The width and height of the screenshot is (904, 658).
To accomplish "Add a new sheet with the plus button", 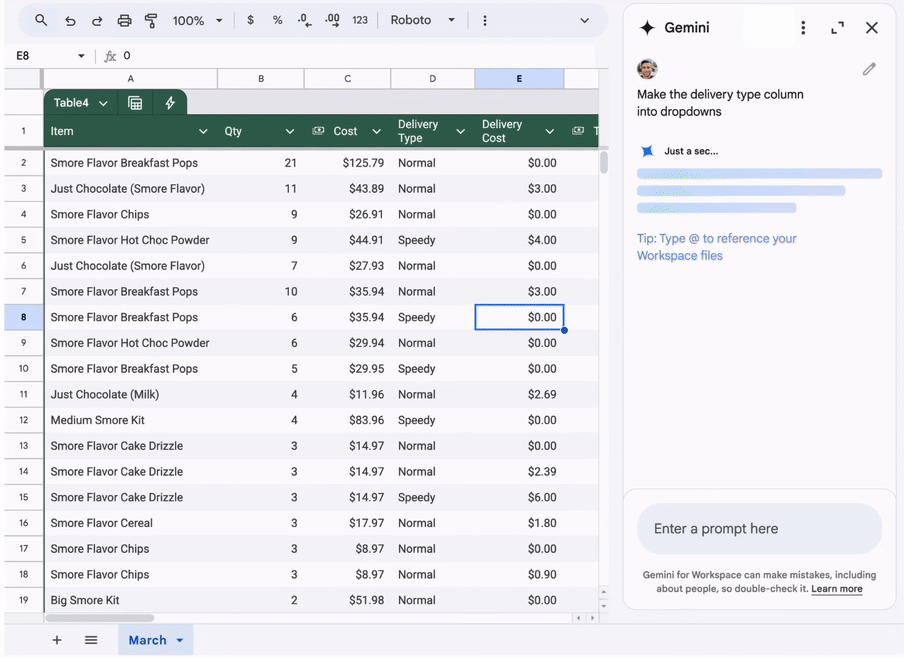I will (57, 640).
